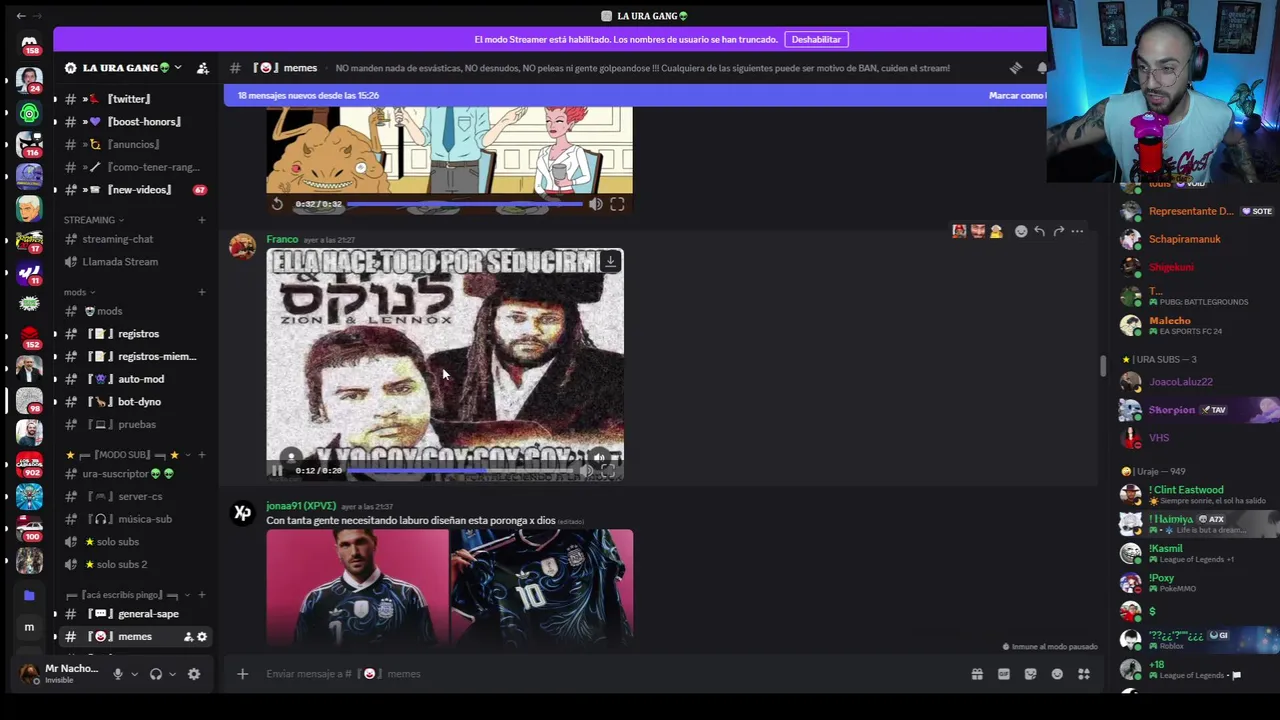Add channel to MODO SUB category plus
Screen dimensions: 1280x720
coord(202,455)
